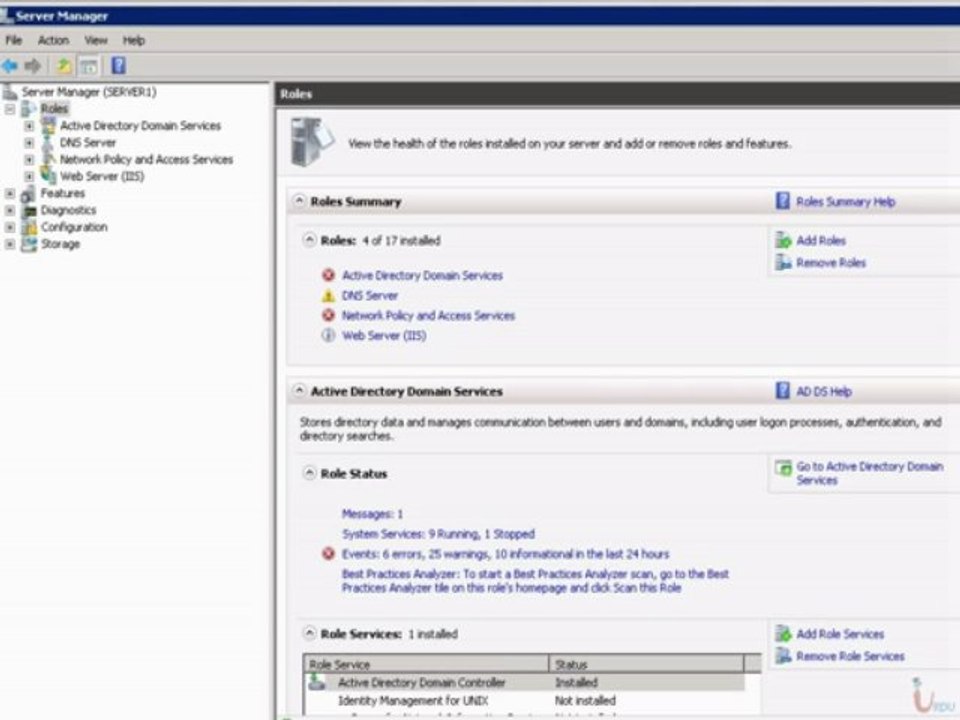Click the error icon beside Events line
The image size is (960, 720).
tap(329, 554)
